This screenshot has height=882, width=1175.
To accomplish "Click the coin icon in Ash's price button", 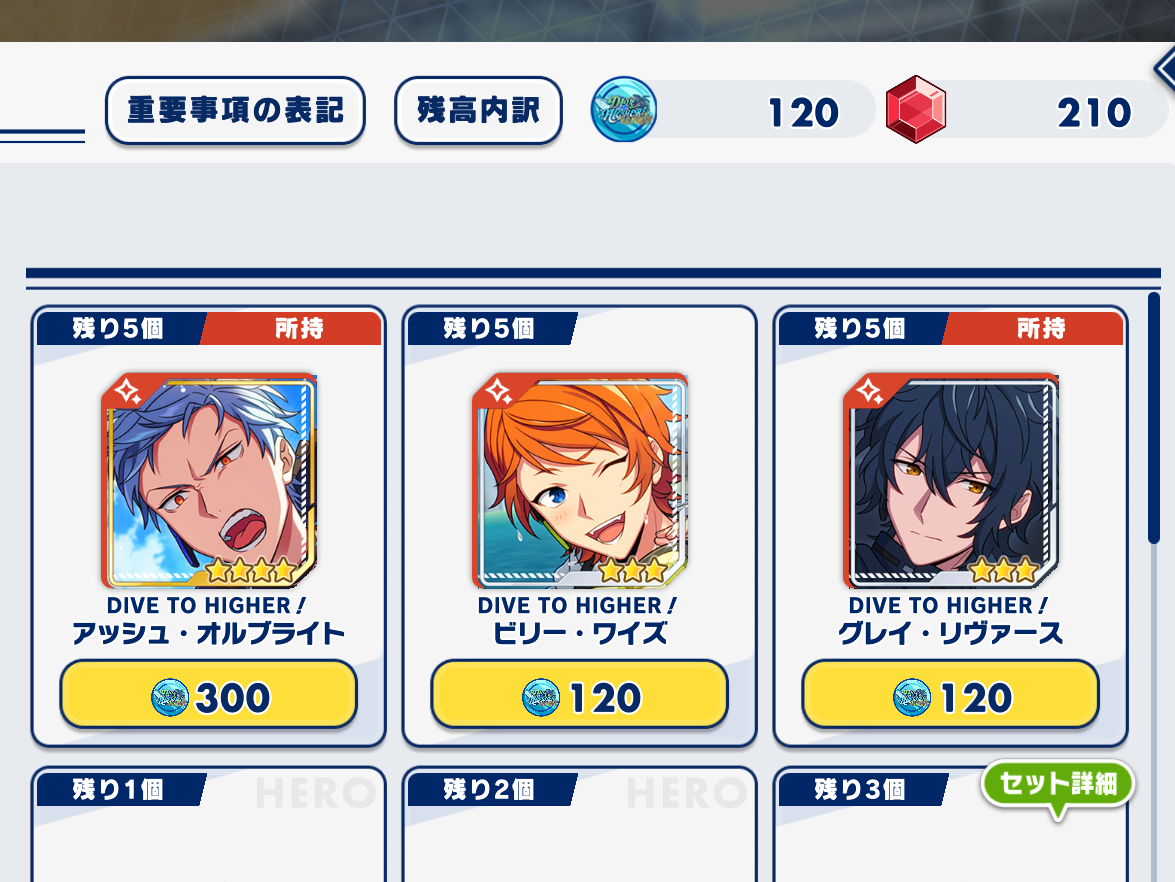I will pyautogui.click(x=169, y=698).
